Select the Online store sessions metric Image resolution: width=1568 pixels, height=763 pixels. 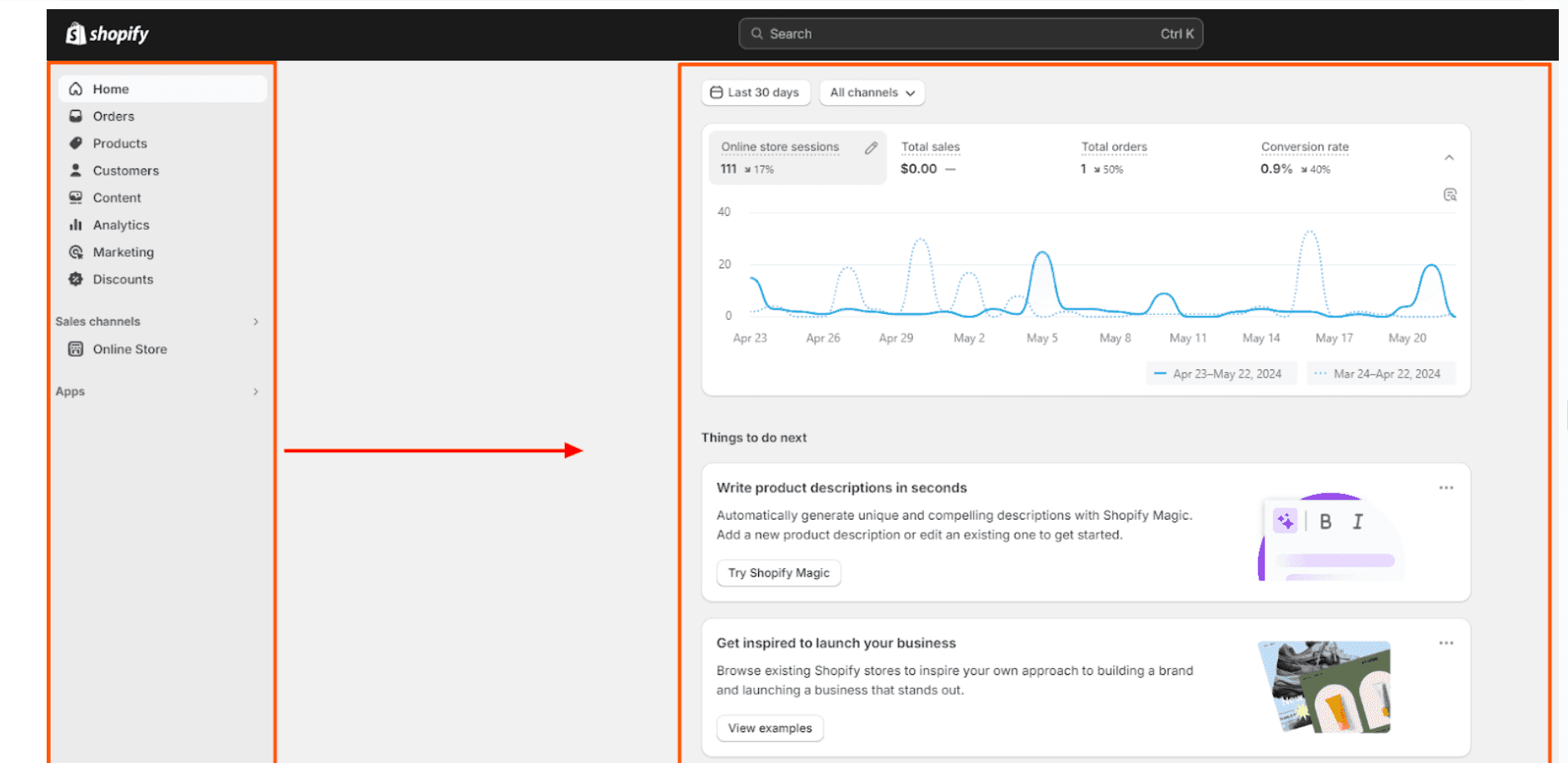[x=797, y=157]
